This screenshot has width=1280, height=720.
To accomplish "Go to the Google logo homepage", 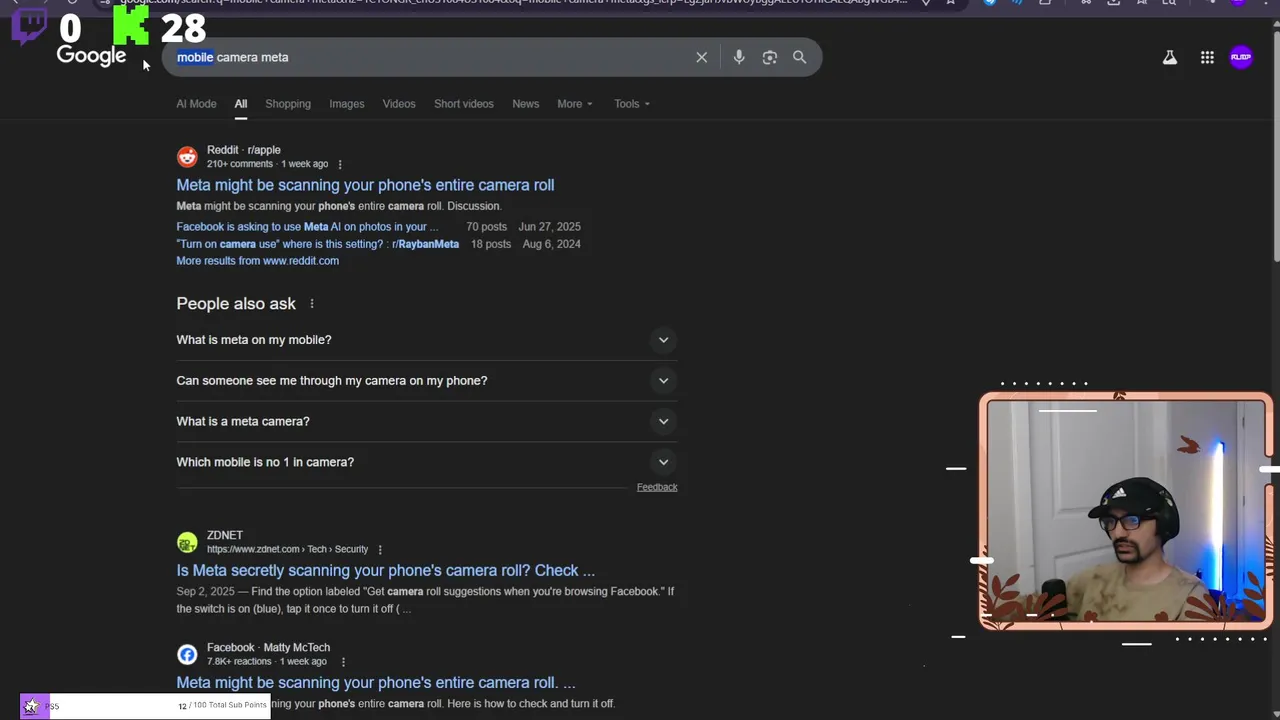I will click(91, 56).
